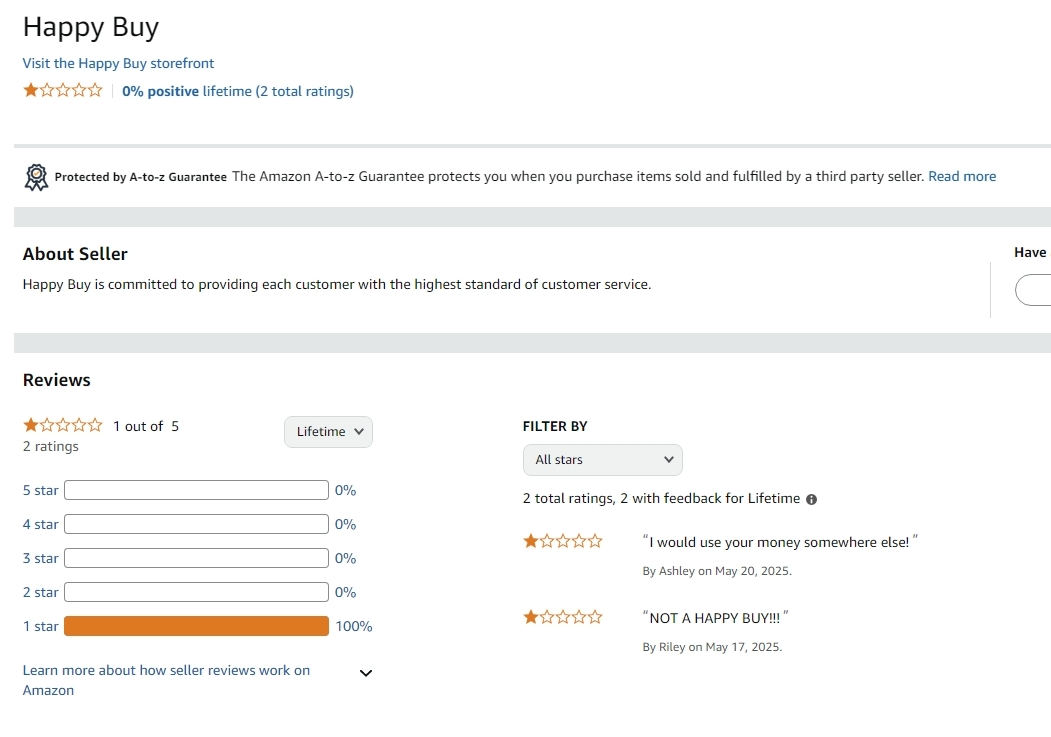The height and width of the screenshot is (737, 1051).
Task: Click the 100% label for 1 star
Action: 353,626
